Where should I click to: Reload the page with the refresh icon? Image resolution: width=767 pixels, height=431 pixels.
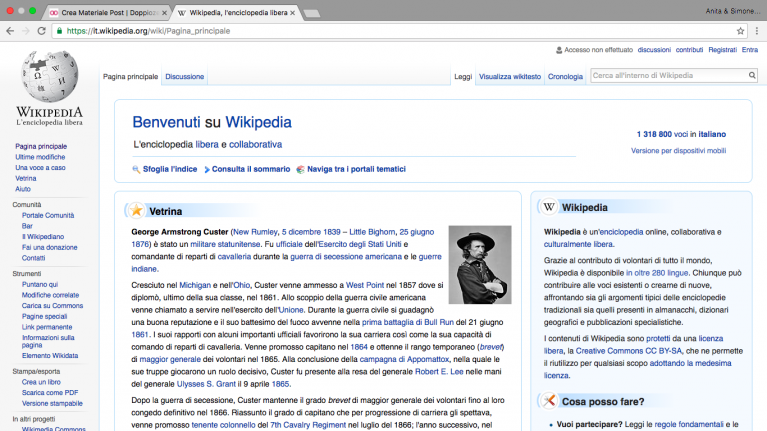click(41, 31)
